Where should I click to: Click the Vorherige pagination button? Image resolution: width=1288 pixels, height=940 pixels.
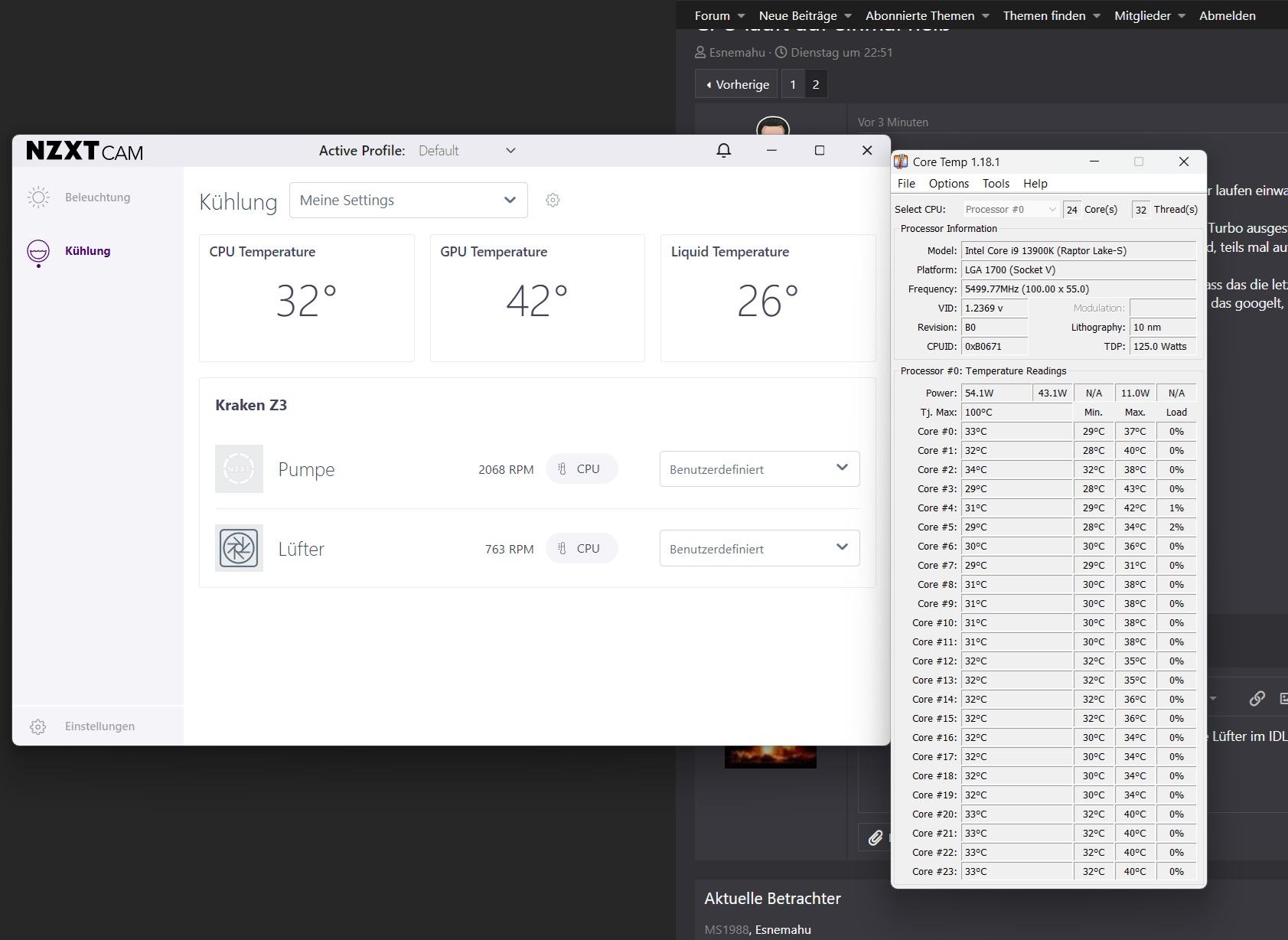coord(737,84)
